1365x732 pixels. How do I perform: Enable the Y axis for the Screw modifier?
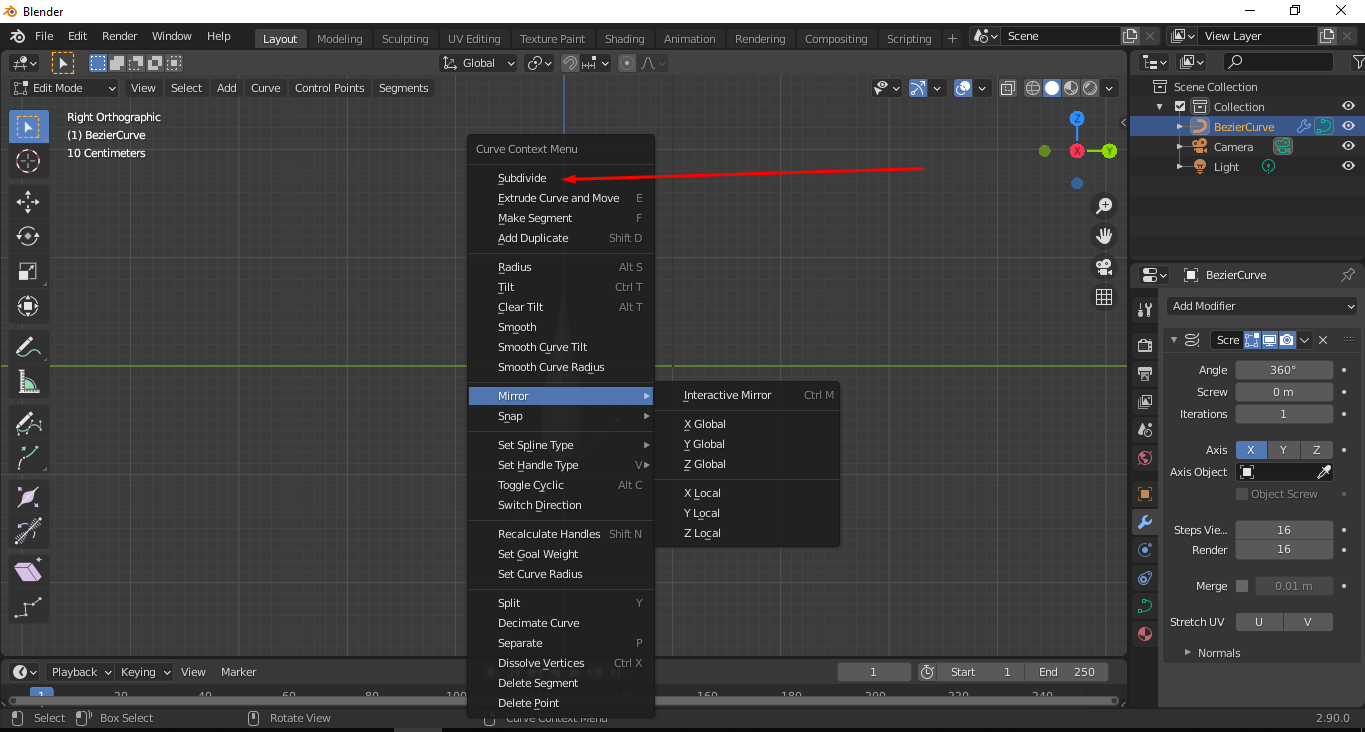click(1284, 450)
